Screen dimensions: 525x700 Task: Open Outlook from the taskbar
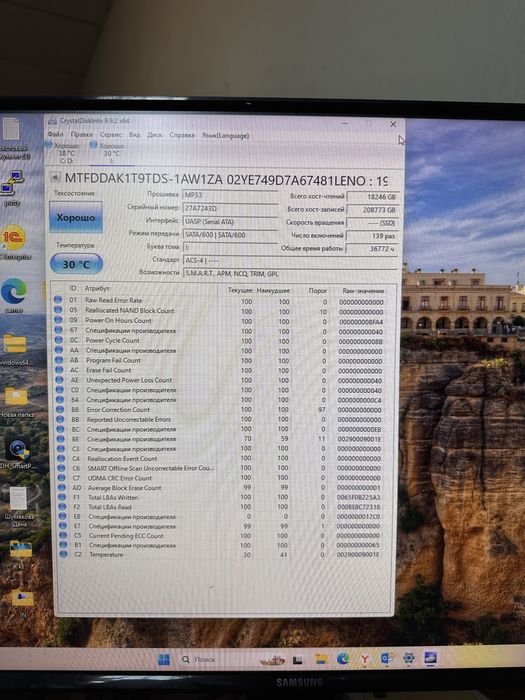point(386,658)
